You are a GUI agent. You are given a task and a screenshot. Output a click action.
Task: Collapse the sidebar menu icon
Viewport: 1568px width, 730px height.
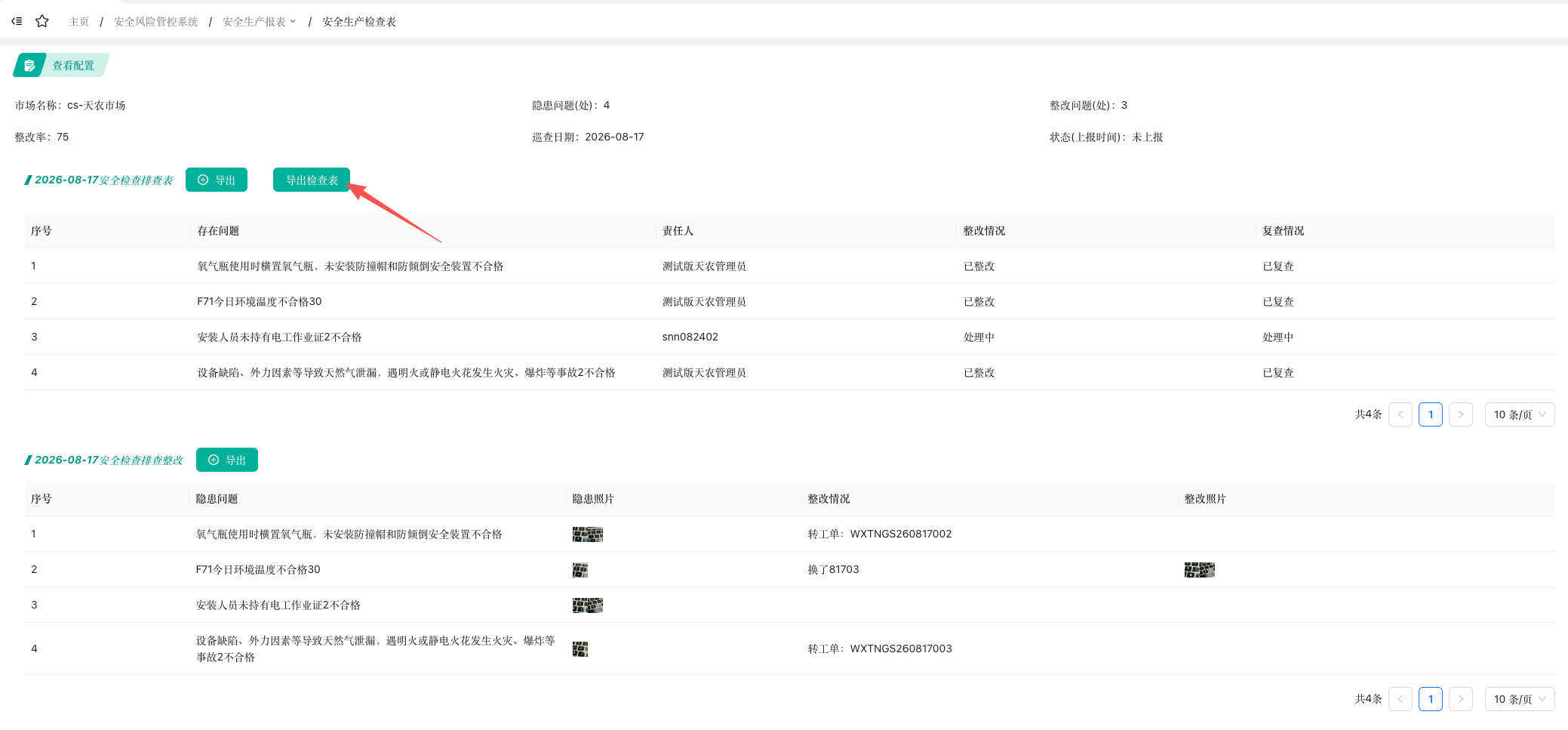[x=17, y=21]
